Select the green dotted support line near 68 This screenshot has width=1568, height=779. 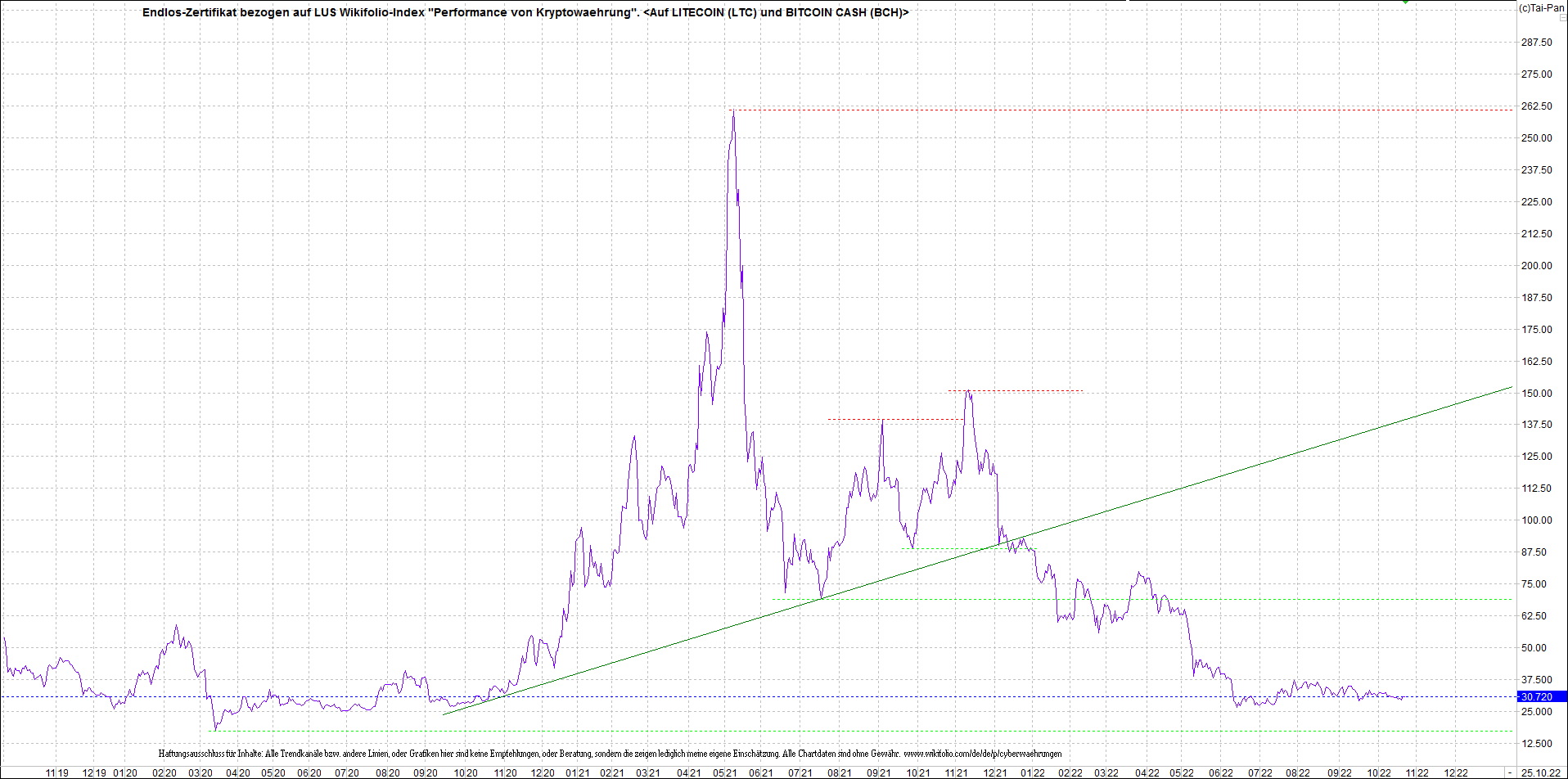pos(1142,599)
